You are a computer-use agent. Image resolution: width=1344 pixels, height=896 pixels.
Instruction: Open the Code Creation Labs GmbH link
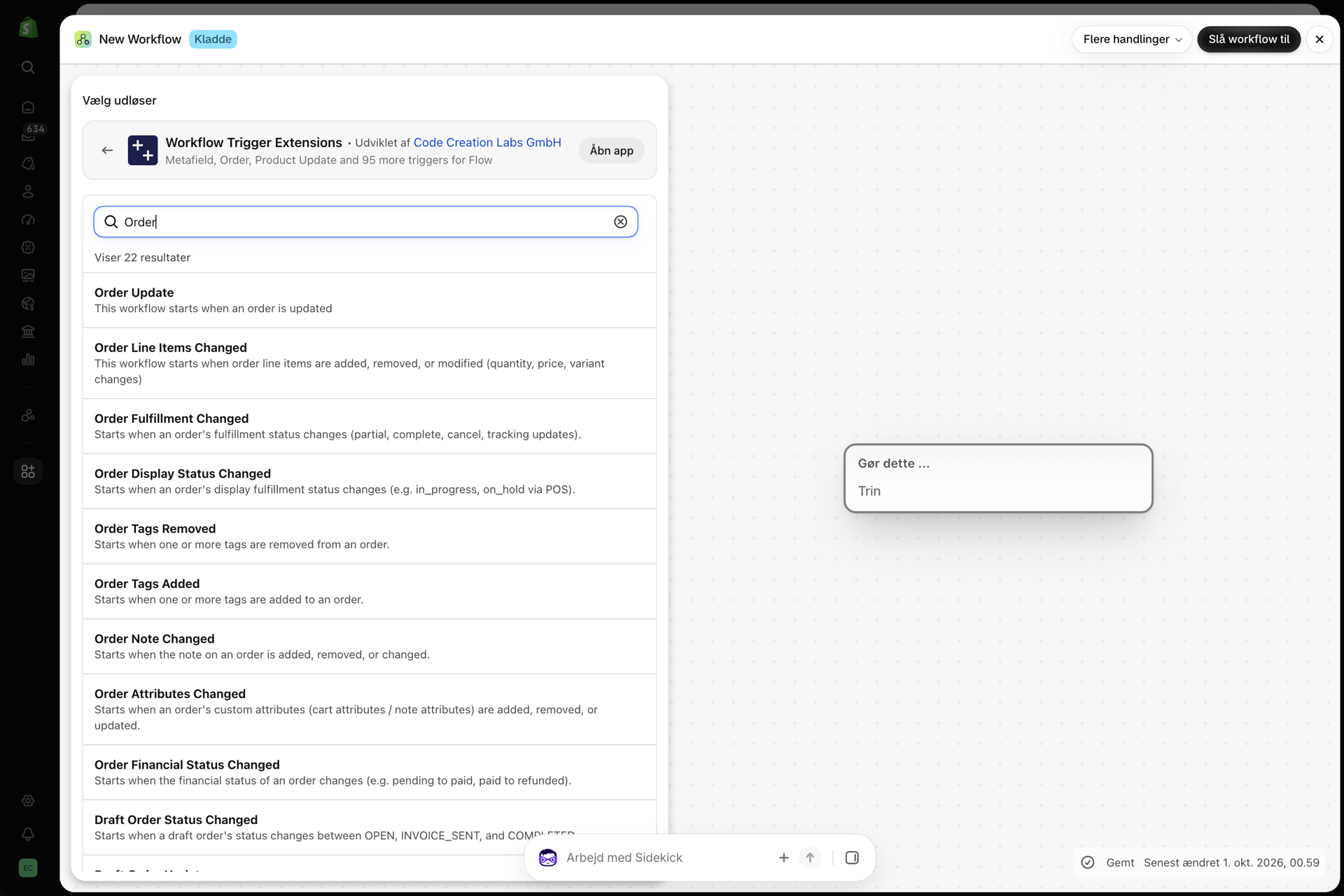487,142
